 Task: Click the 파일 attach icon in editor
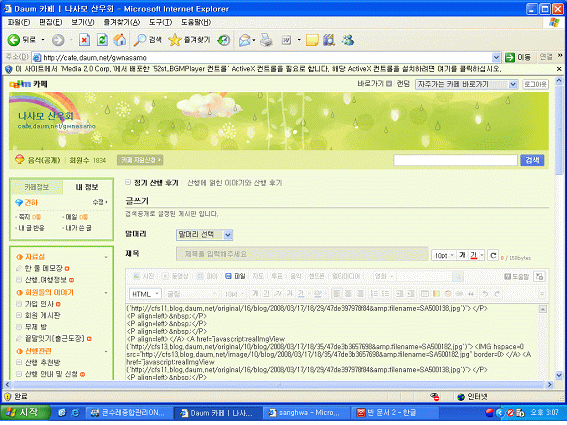coord(235,276)
